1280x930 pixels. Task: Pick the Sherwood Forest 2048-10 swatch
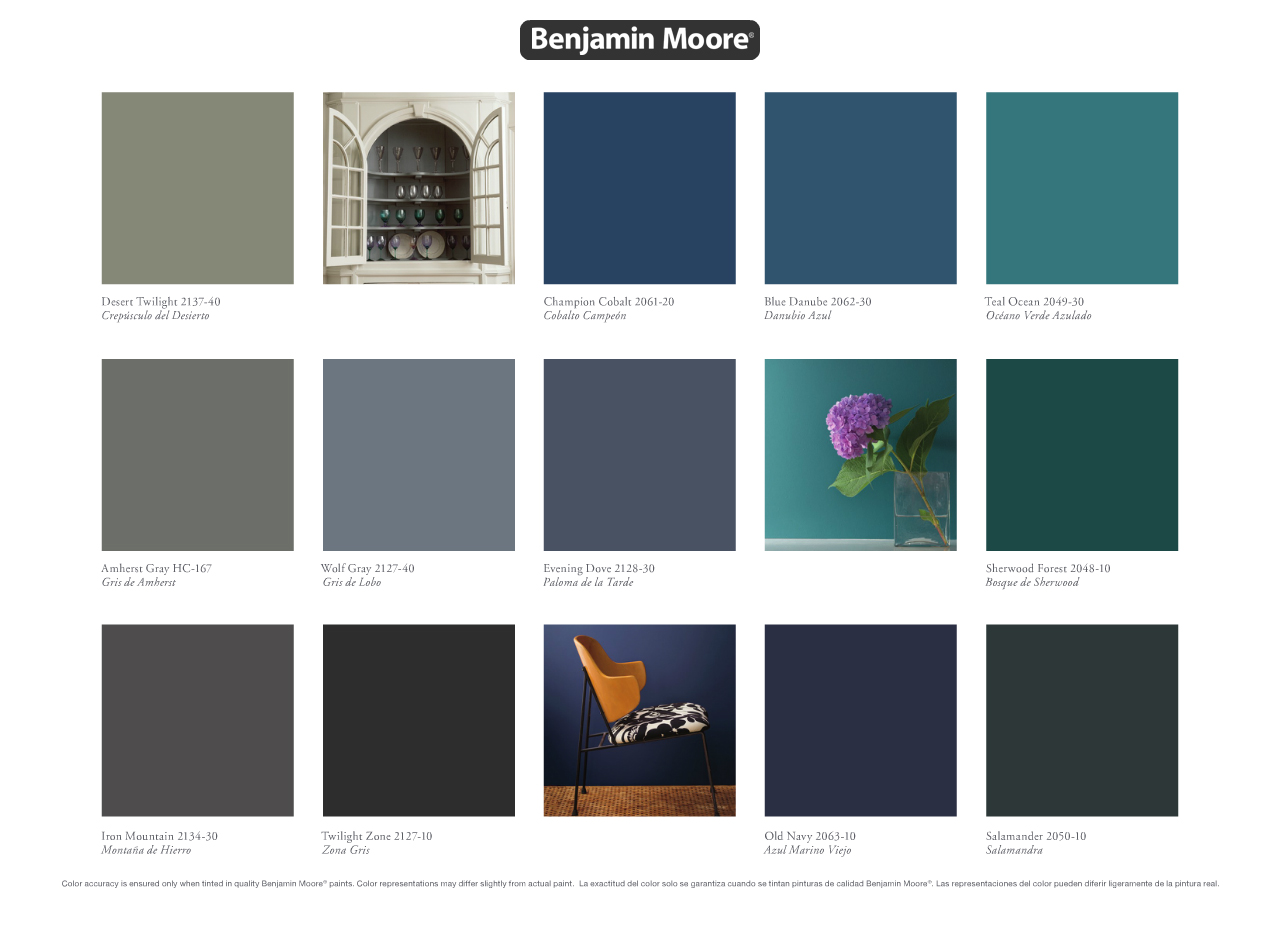(1082, 455)
